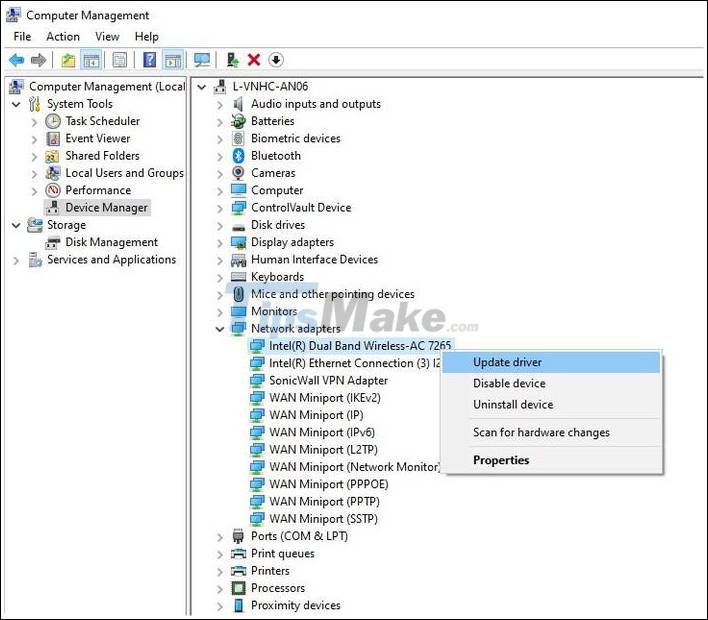Click the Cameras webcam icon
The height and width of the screenshot is (620, 708).
point(238,173)
